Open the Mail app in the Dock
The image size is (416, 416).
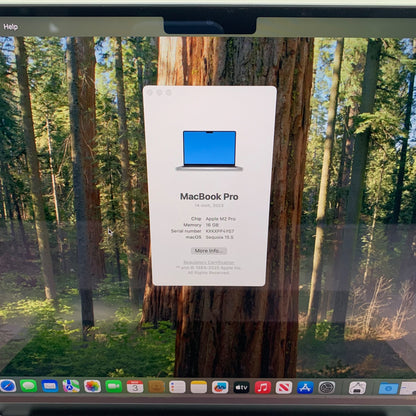[50, 386]
